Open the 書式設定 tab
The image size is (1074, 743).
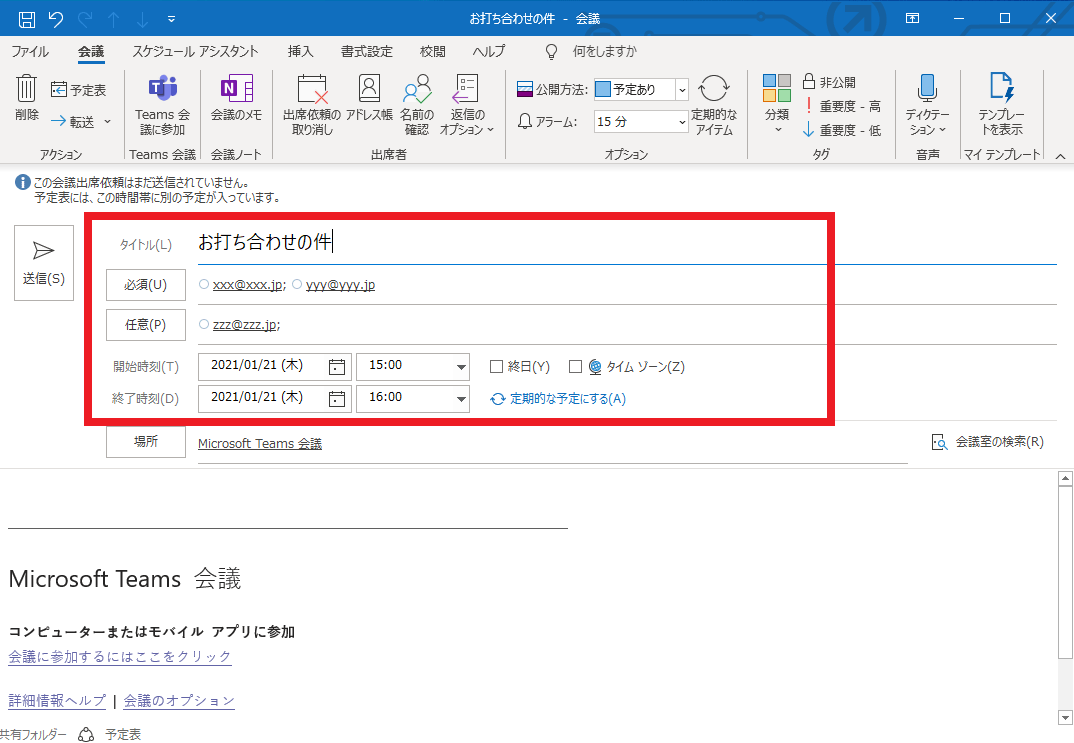367,51
